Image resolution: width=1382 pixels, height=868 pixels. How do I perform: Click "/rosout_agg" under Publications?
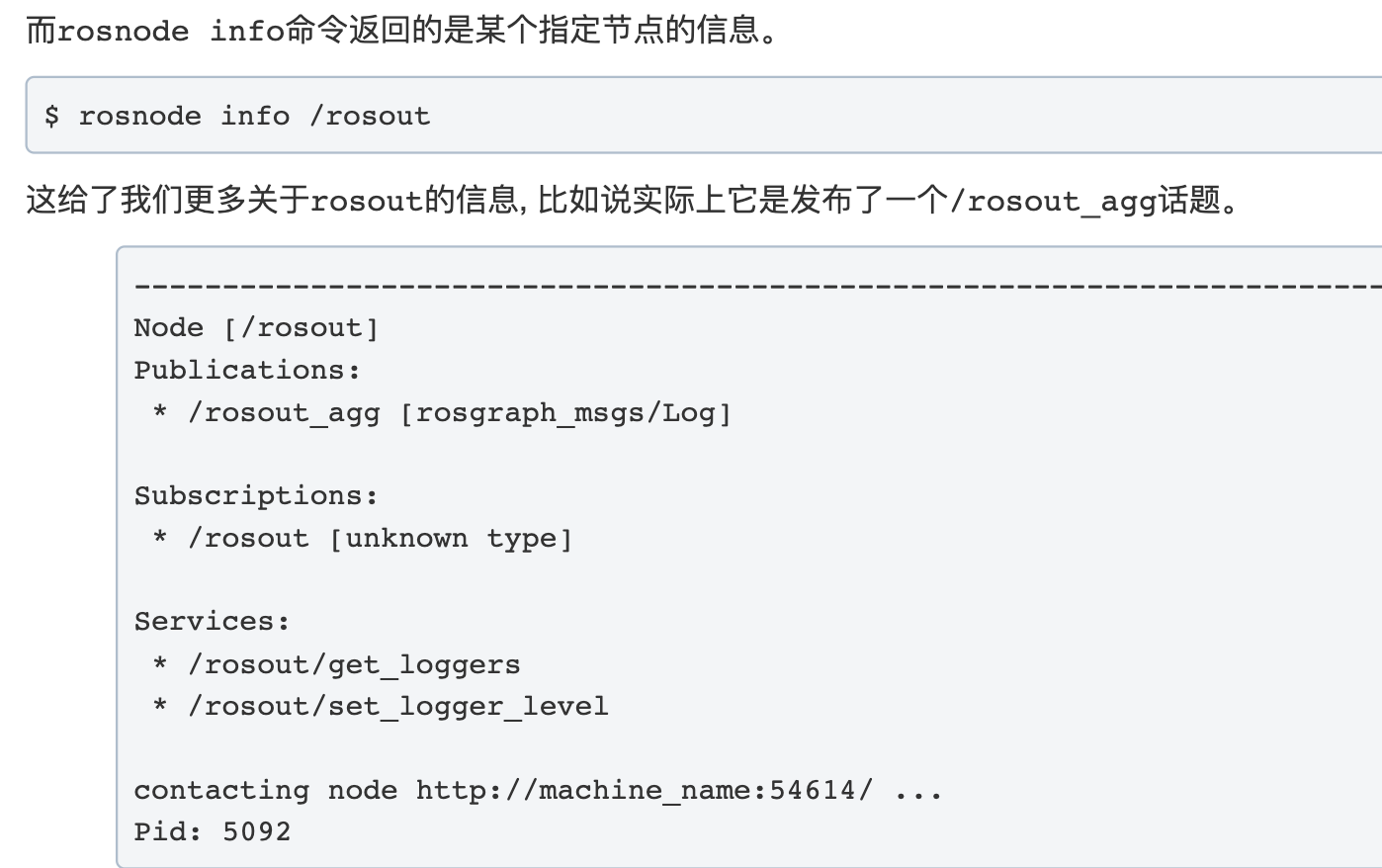[x=285, y=413]
